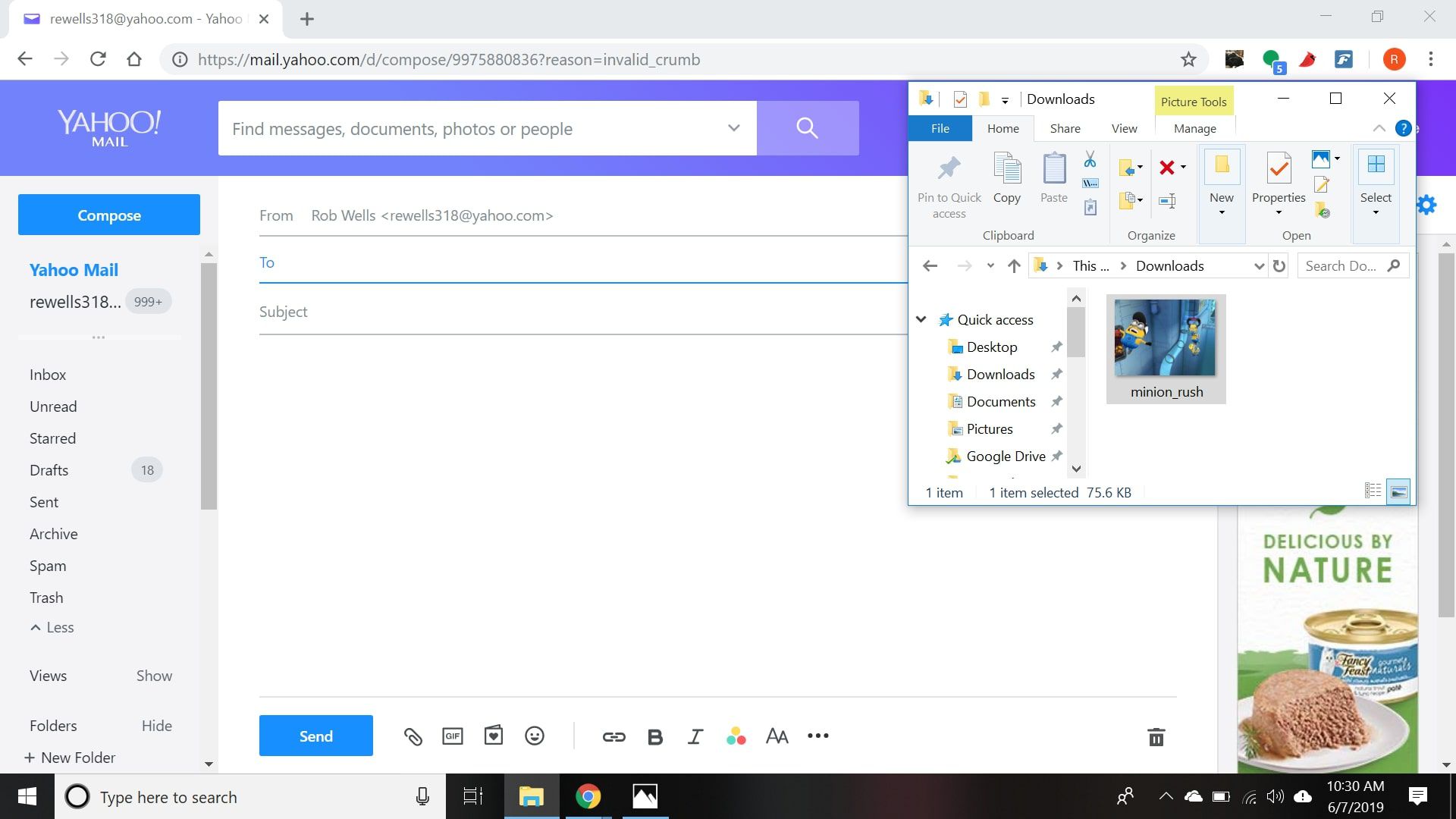The height and width of the screenshot is (819, 1456).
Task: Click the Send button
Action: (x=316, y=736)
